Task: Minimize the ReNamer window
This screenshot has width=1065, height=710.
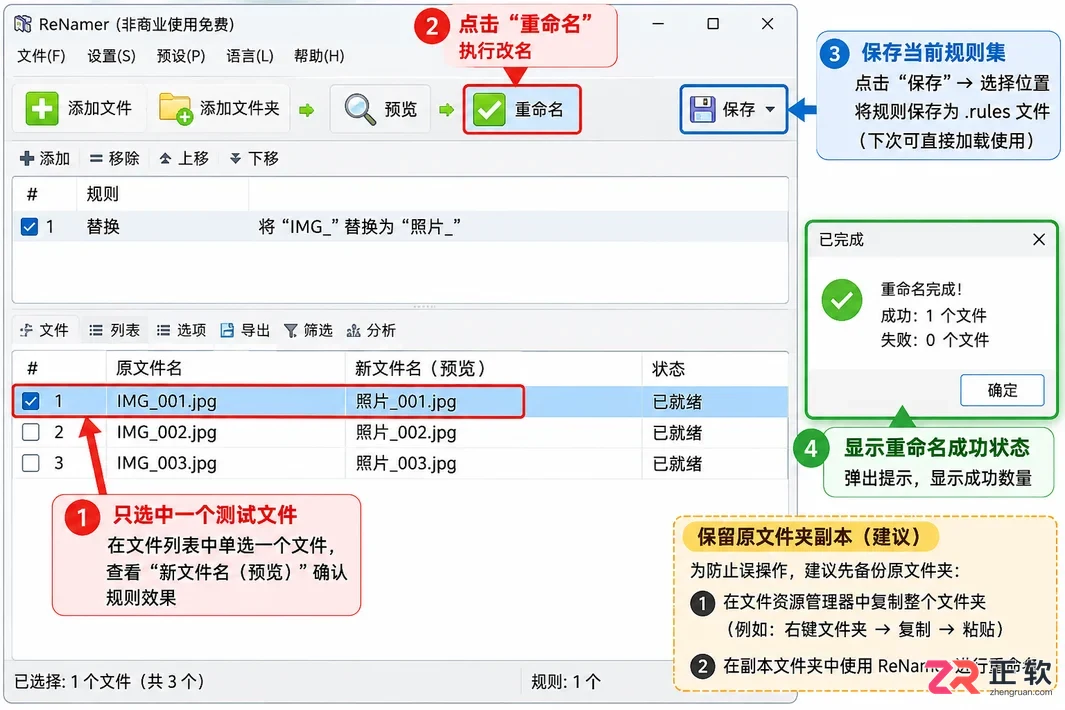Action: [x=657, y=24]
